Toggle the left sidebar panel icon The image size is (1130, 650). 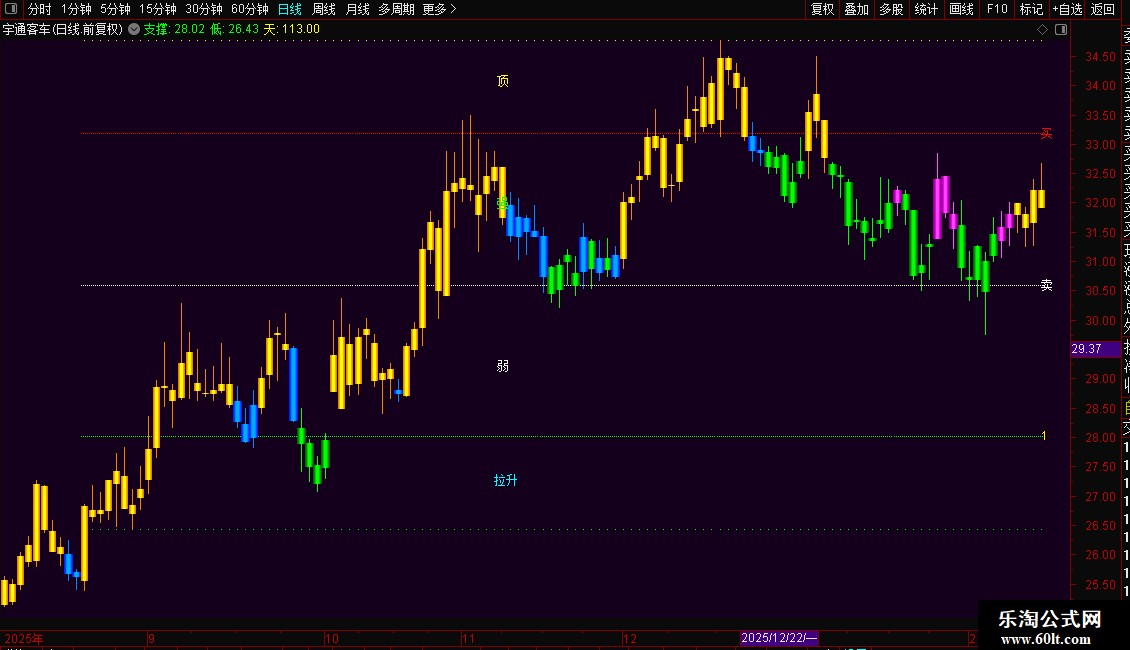11,9
